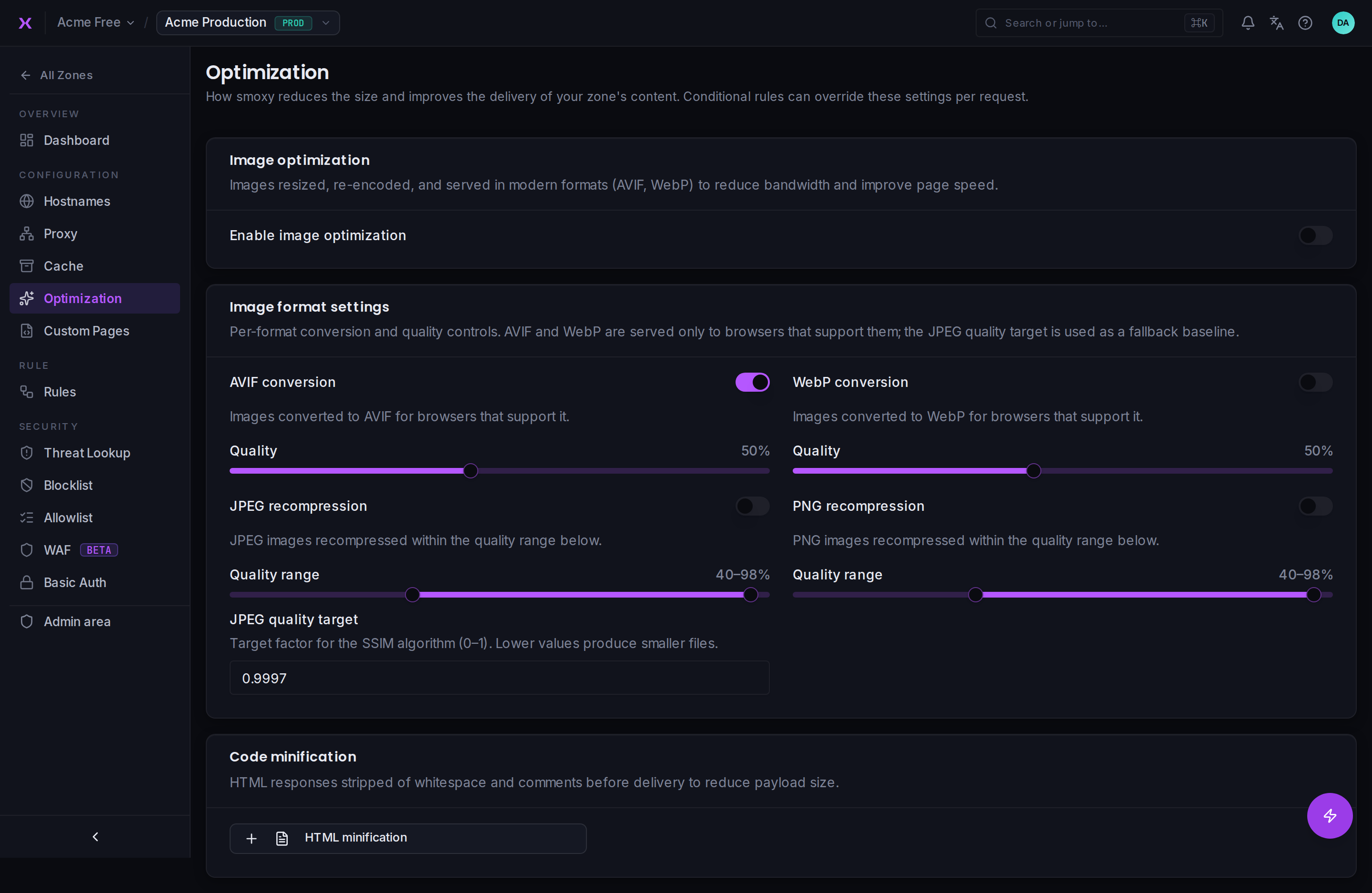This screenshot has height=893, width=1372.
Task: Enable WebP conversion toggle
Action: click(1315, 382)
